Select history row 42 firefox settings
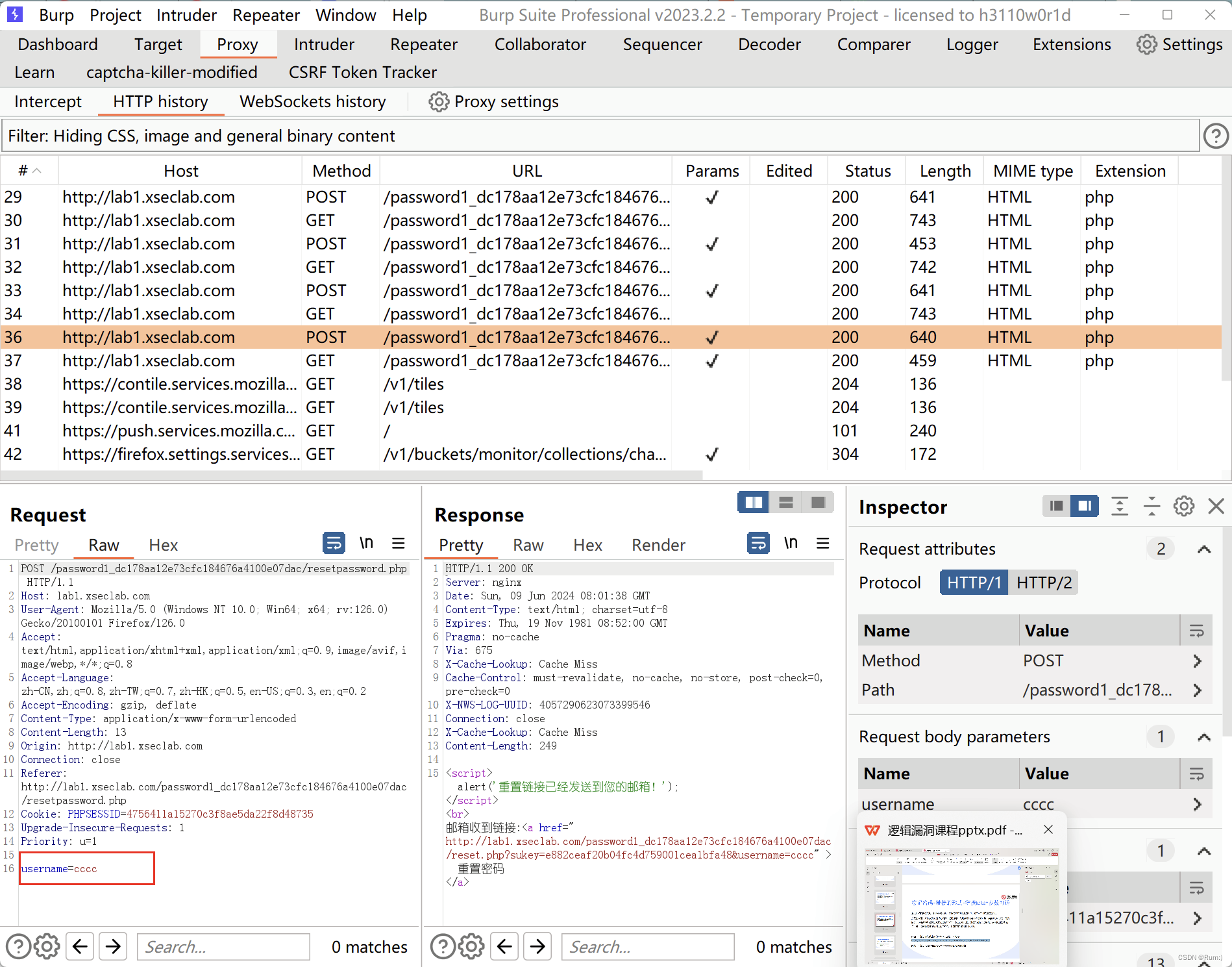This screenshot has height=967, width=1232. [610, 454]
